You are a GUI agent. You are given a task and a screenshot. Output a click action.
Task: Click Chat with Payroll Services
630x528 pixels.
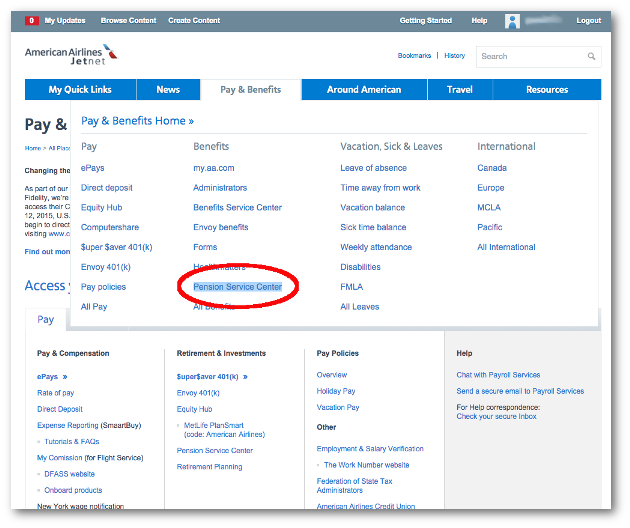click(498, 375)
